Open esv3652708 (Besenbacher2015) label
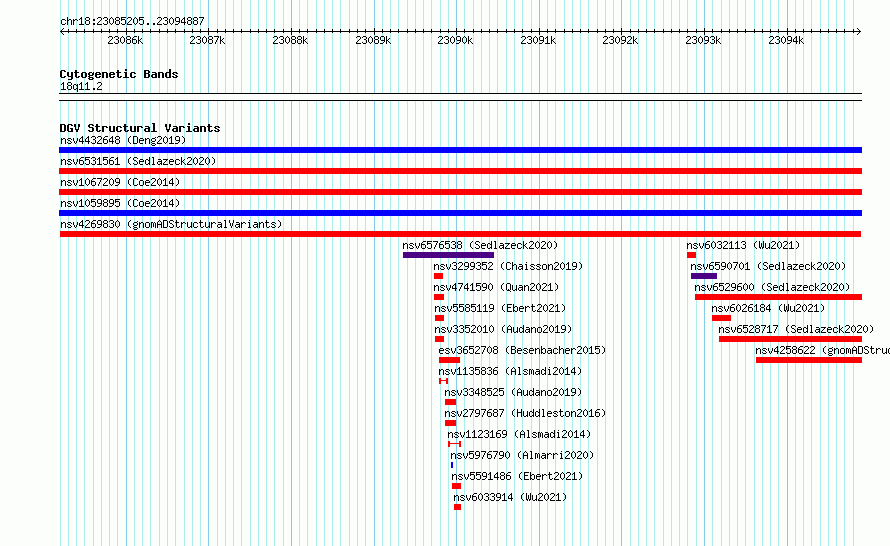Screen dimensions: 890x546 pos(522,350)
